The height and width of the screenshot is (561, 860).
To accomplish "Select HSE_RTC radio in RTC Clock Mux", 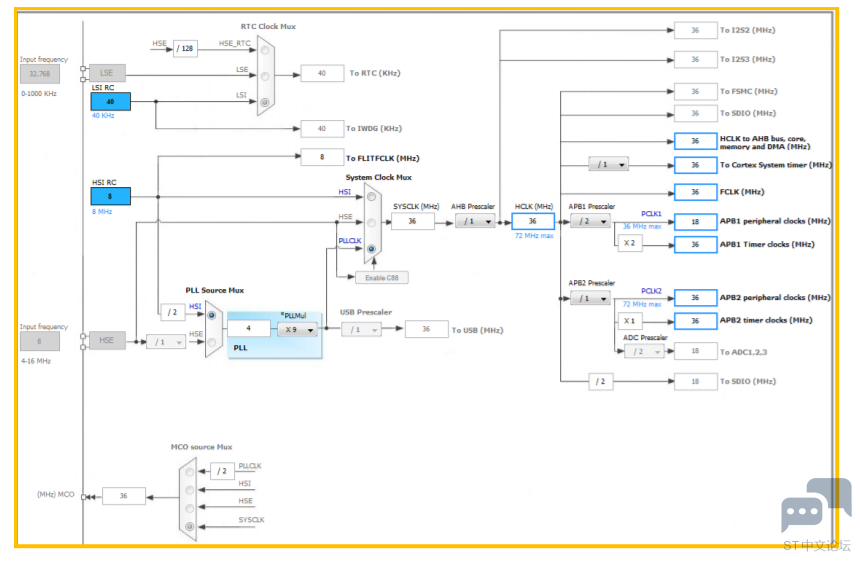I will coord(265,50).
